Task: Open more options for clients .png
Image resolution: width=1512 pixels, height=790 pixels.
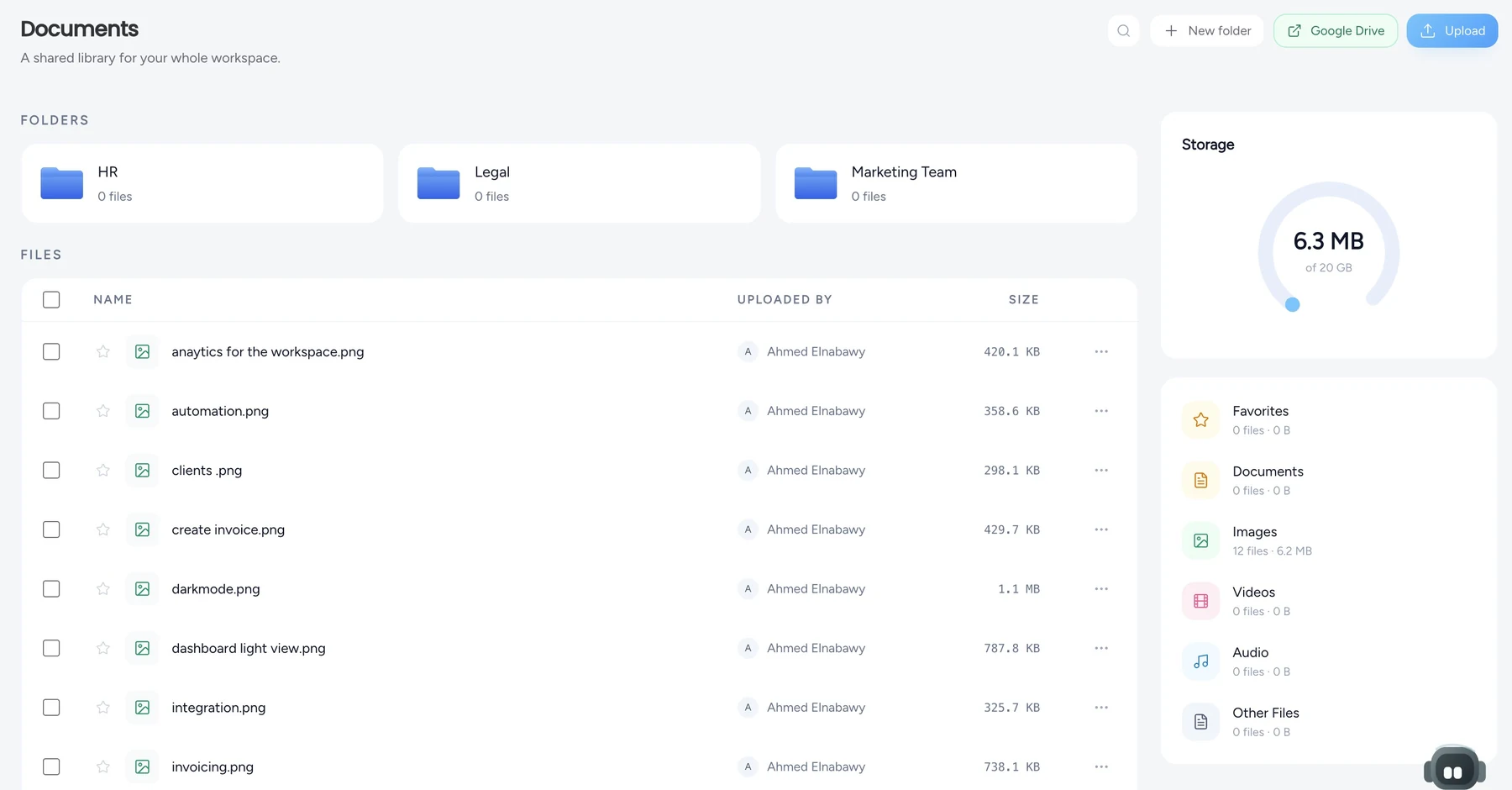Action: point(1101,470)
